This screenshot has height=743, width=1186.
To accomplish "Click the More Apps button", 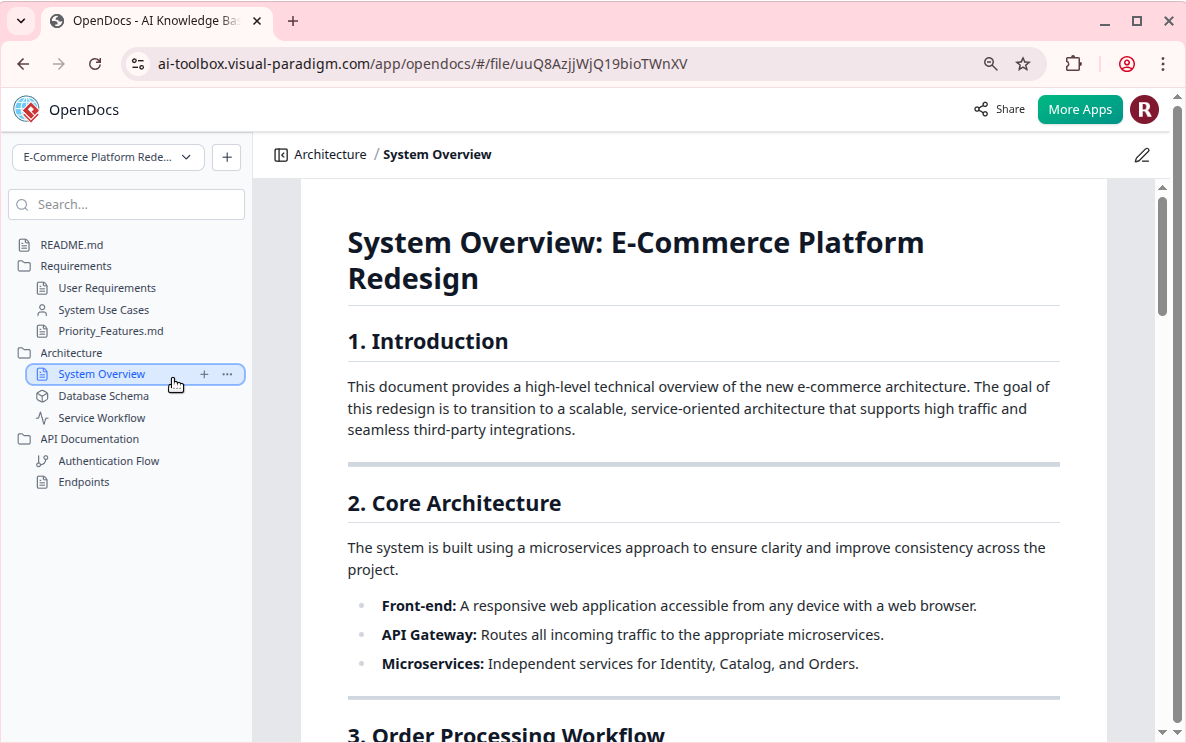I will point(1080,109).
